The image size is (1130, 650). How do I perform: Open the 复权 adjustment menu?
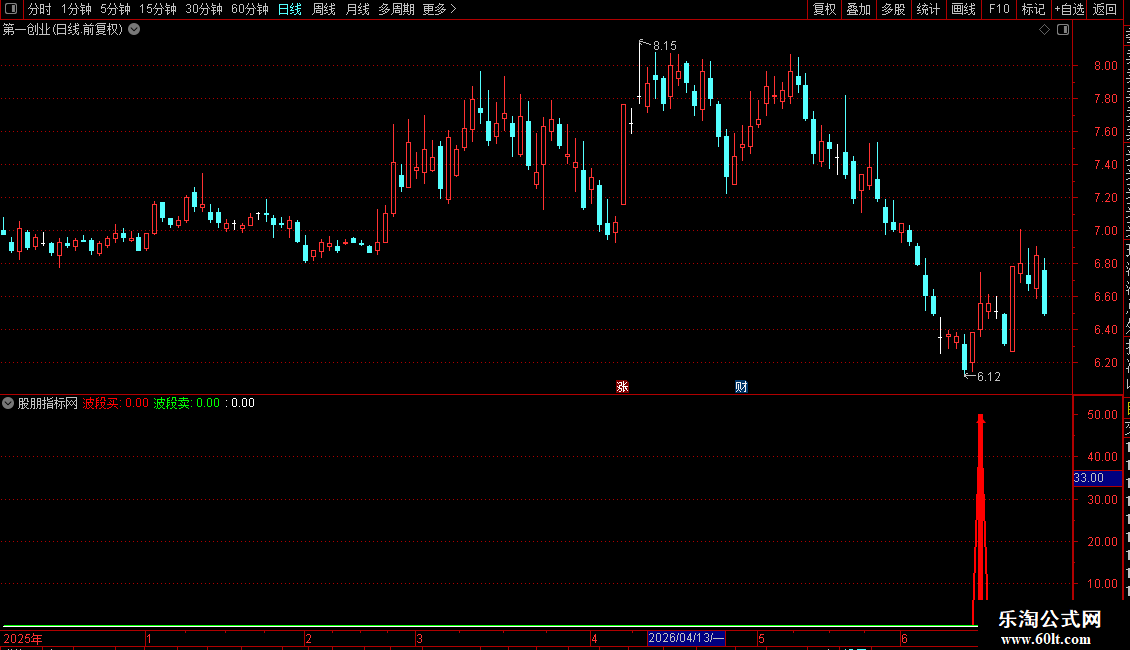pos(824,9)
